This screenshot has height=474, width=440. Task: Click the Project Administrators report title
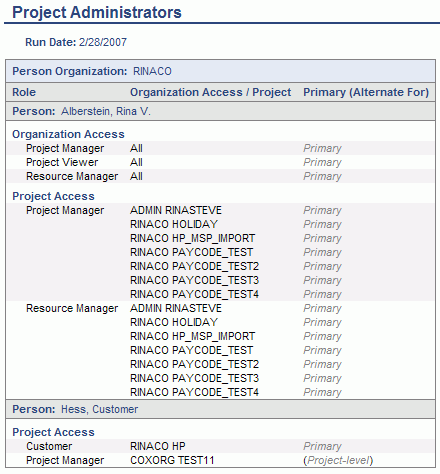97,13
